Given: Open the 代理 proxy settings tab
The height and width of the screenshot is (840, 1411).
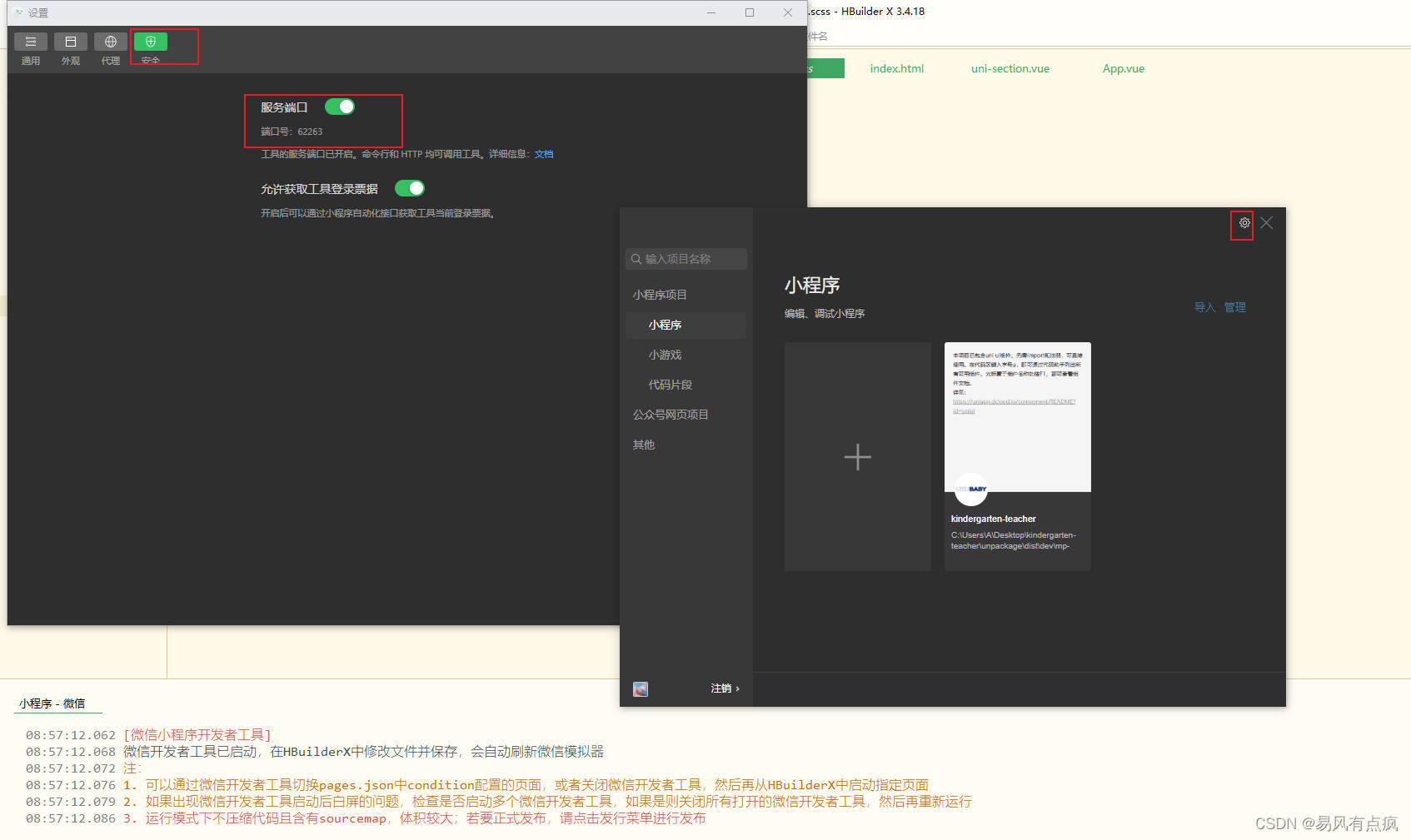Looking at the screenshot, I should 111,49.
